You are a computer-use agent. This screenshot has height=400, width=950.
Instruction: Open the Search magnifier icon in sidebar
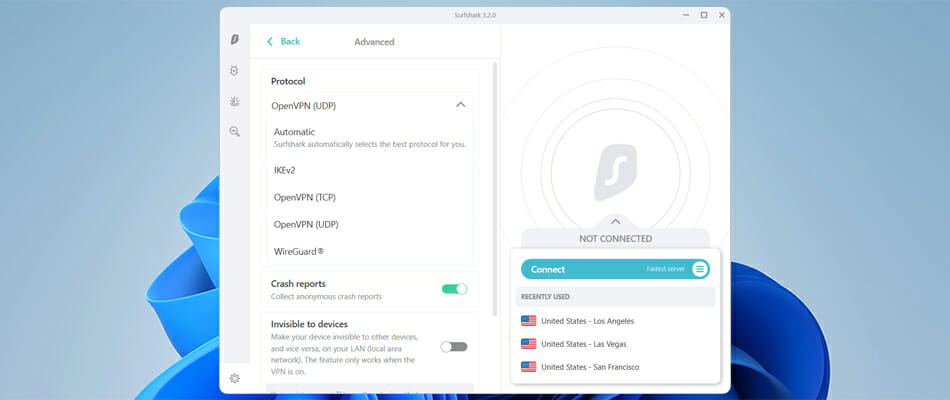click(x=234, y=131)
